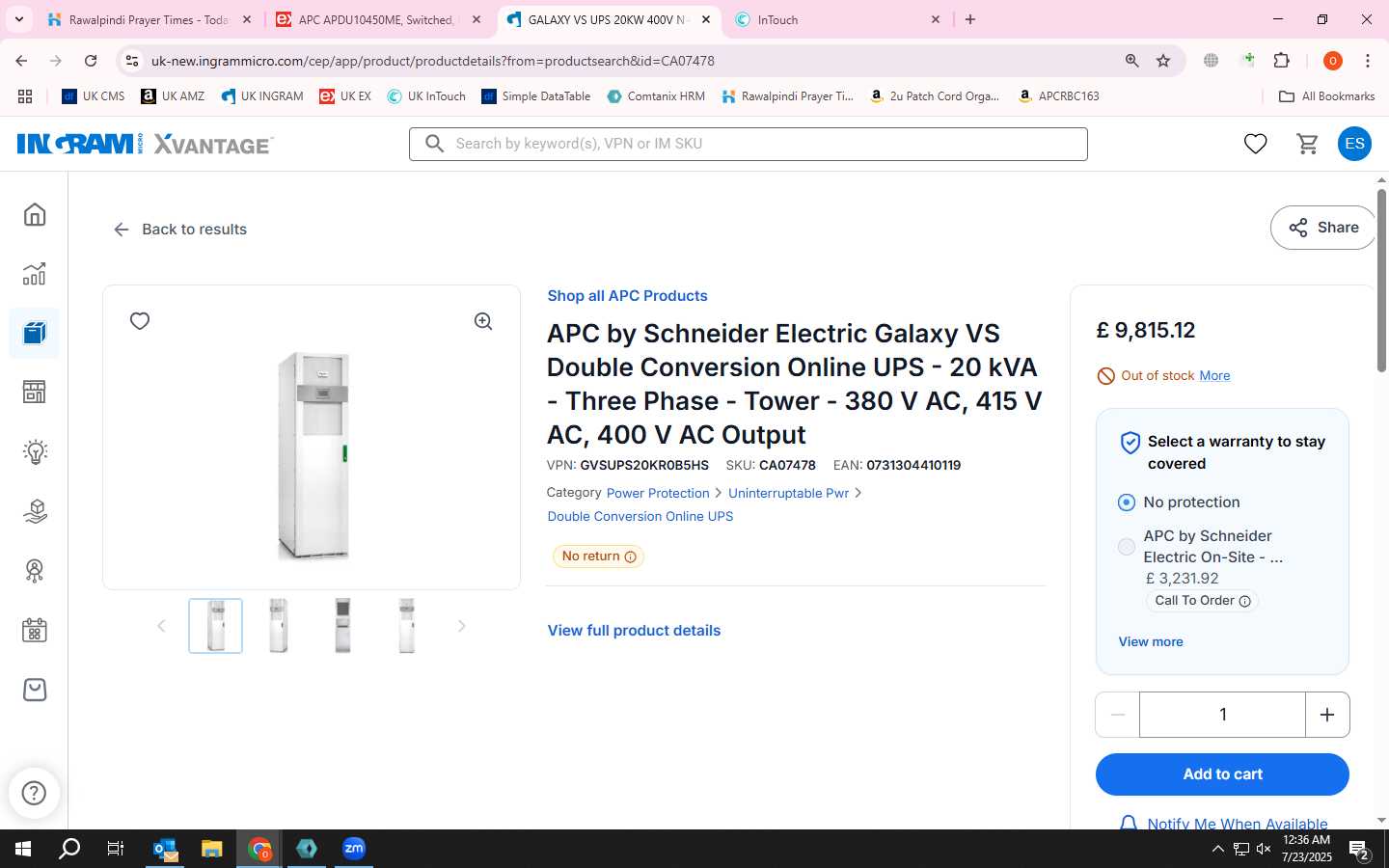Viewport: 1389px width, 868px height.
Task: Open the analytics chart sidebar icon
Action: pos(35,274)
